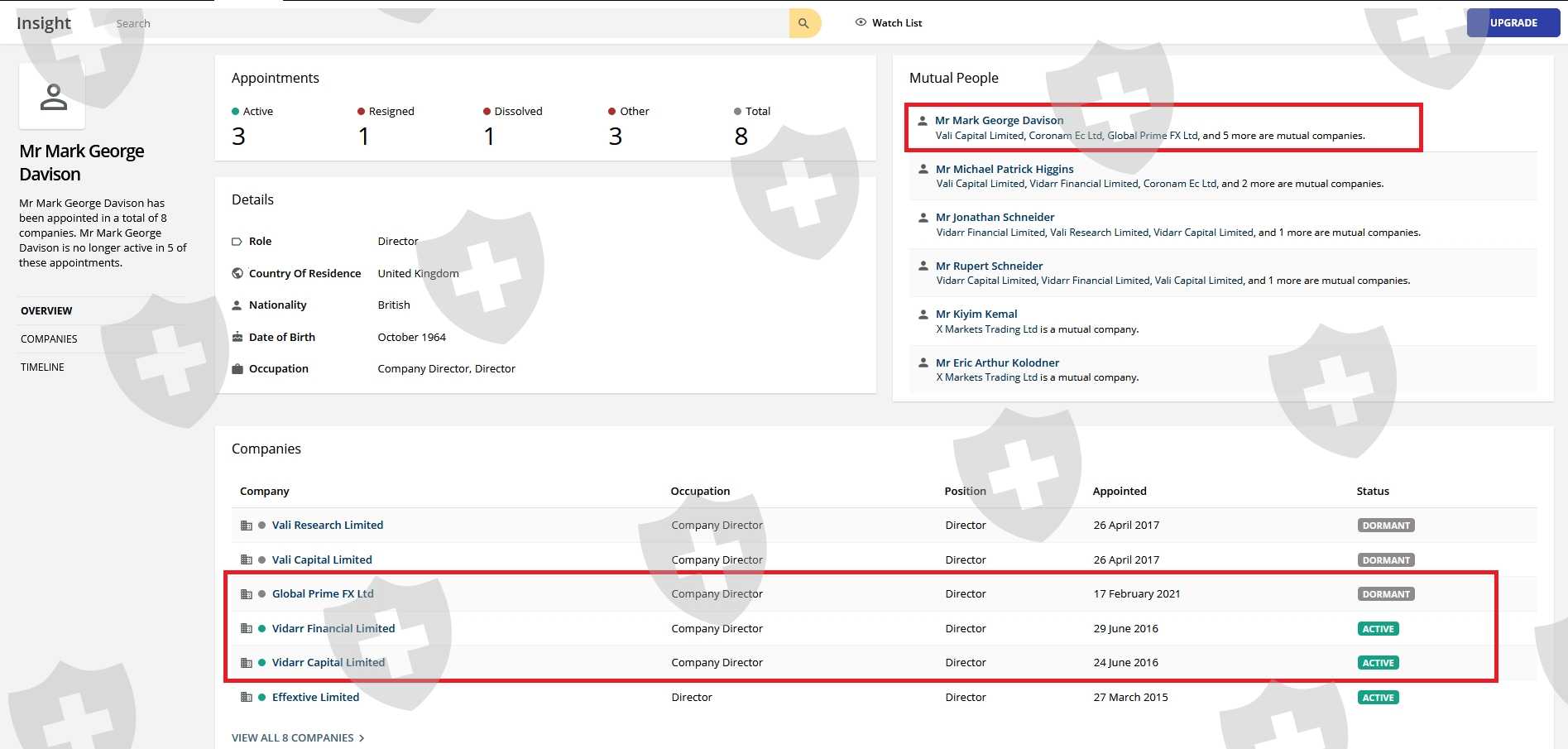This screenshot has height=749, width=1568.
Task: Click the Watch List eye icon
Action: (x=861, y=22)
